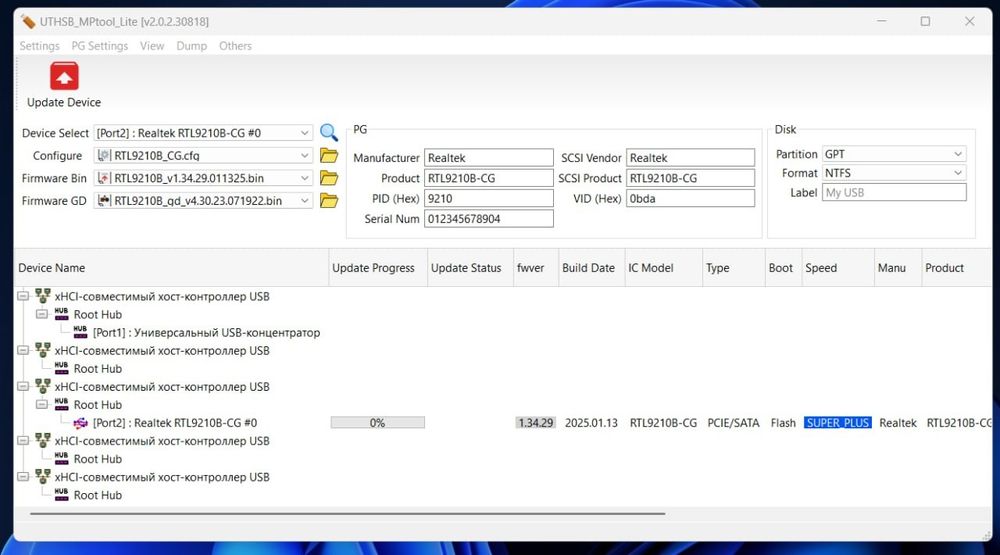
Task: Open the Device Select dropdown
Action: (x=305, y=133)
